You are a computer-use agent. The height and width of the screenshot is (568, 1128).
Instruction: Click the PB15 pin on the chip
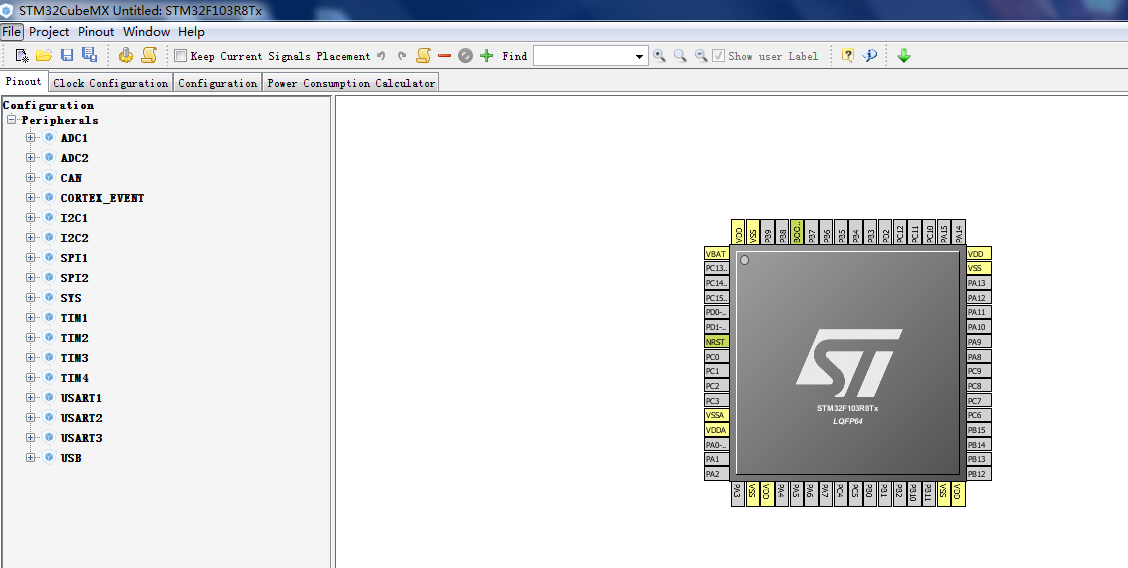coord(979,430)
